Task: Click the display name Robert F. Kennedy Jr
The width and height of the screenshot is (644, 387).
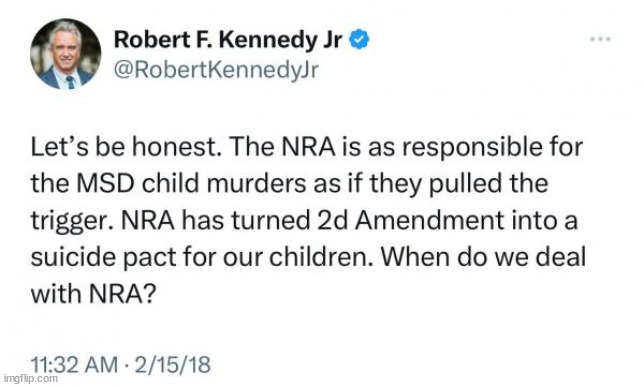Action: pos(228,40)
